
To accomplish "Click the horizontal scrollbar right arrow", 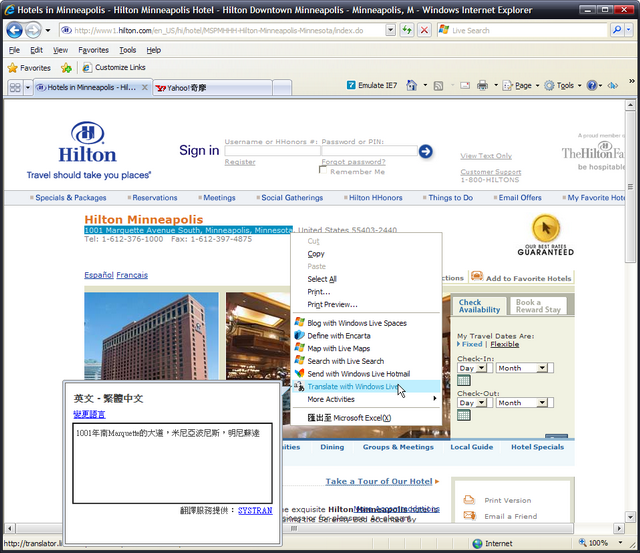I will tap(620, 528).
